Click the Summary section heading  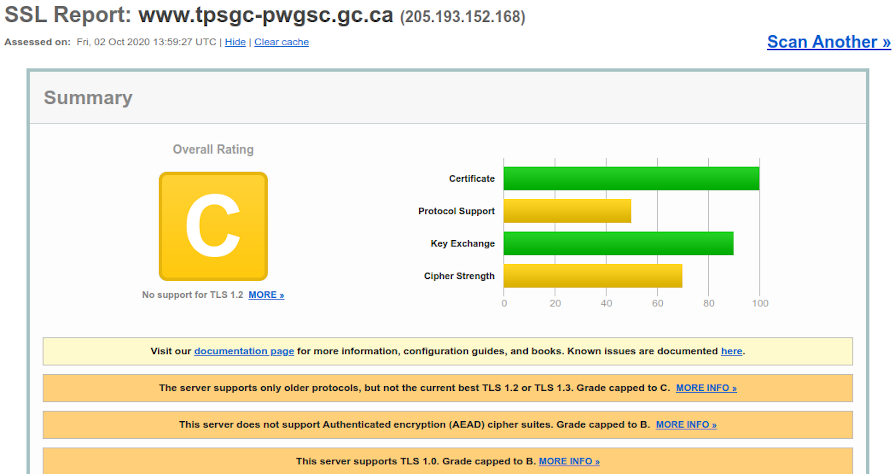(88, 98)
